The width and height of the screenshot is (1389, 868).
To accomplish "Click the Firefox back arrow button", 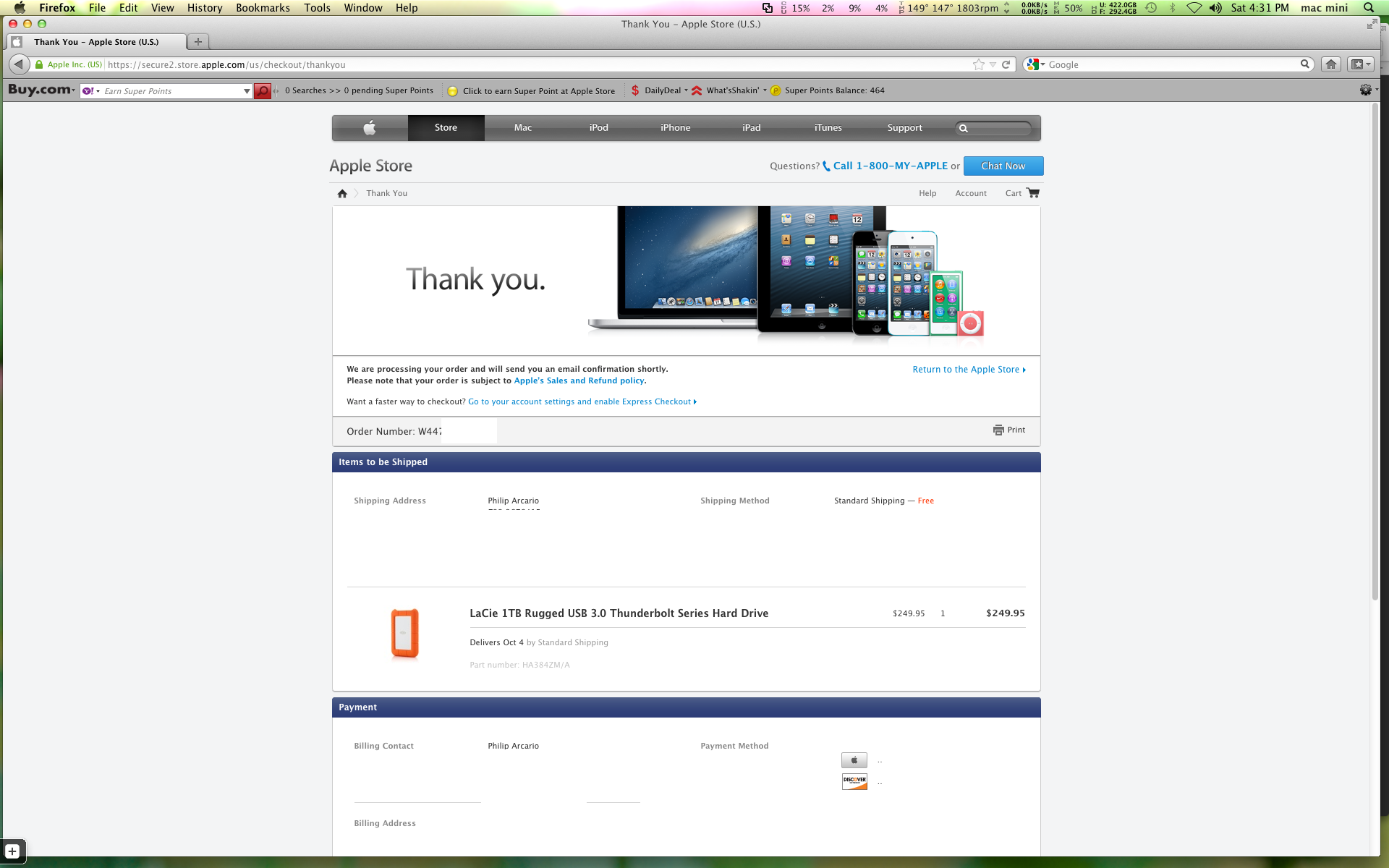I will coord(20,64).
